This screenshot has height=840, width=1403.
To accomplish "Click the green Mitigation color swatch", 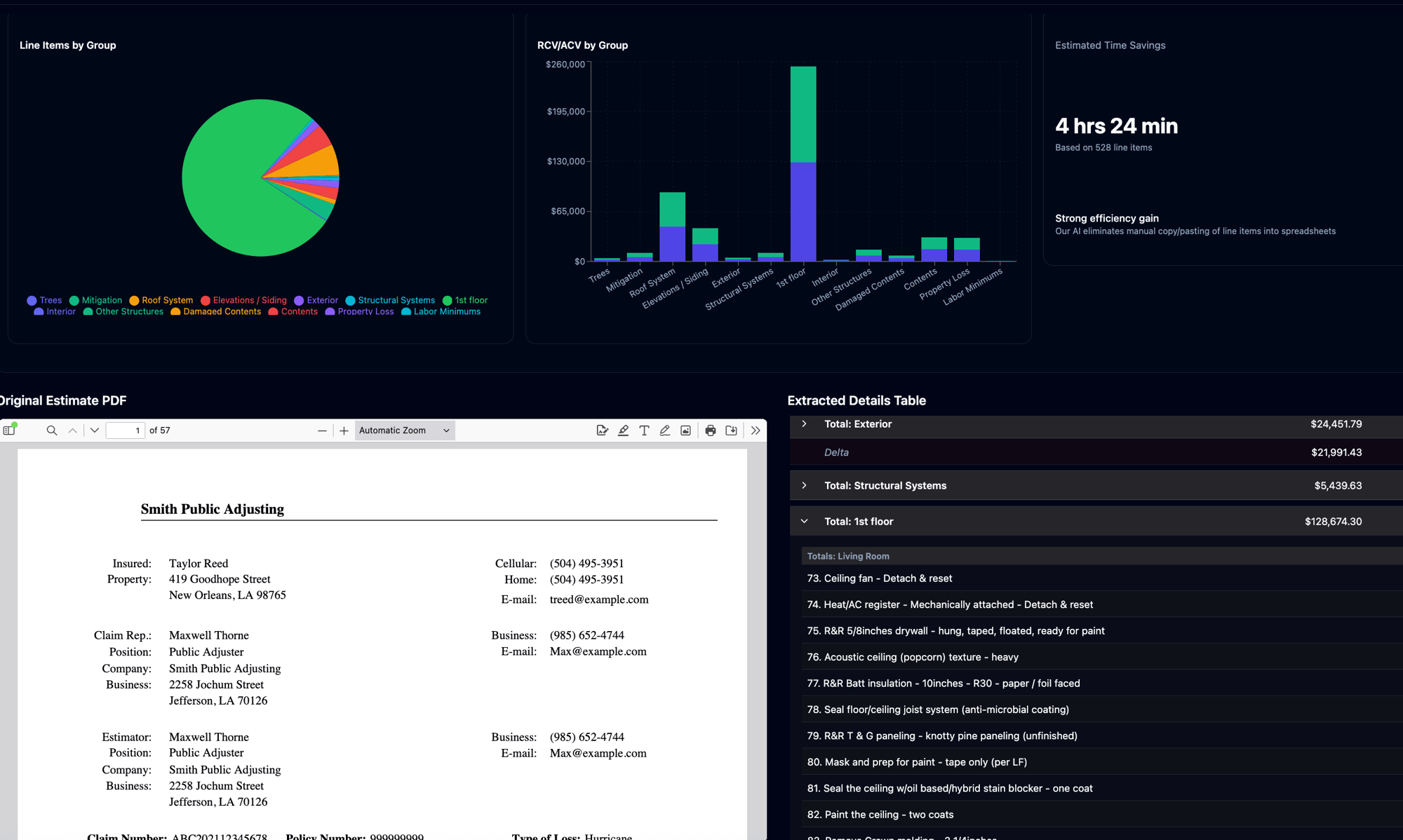I will click(x=74, y=299).
